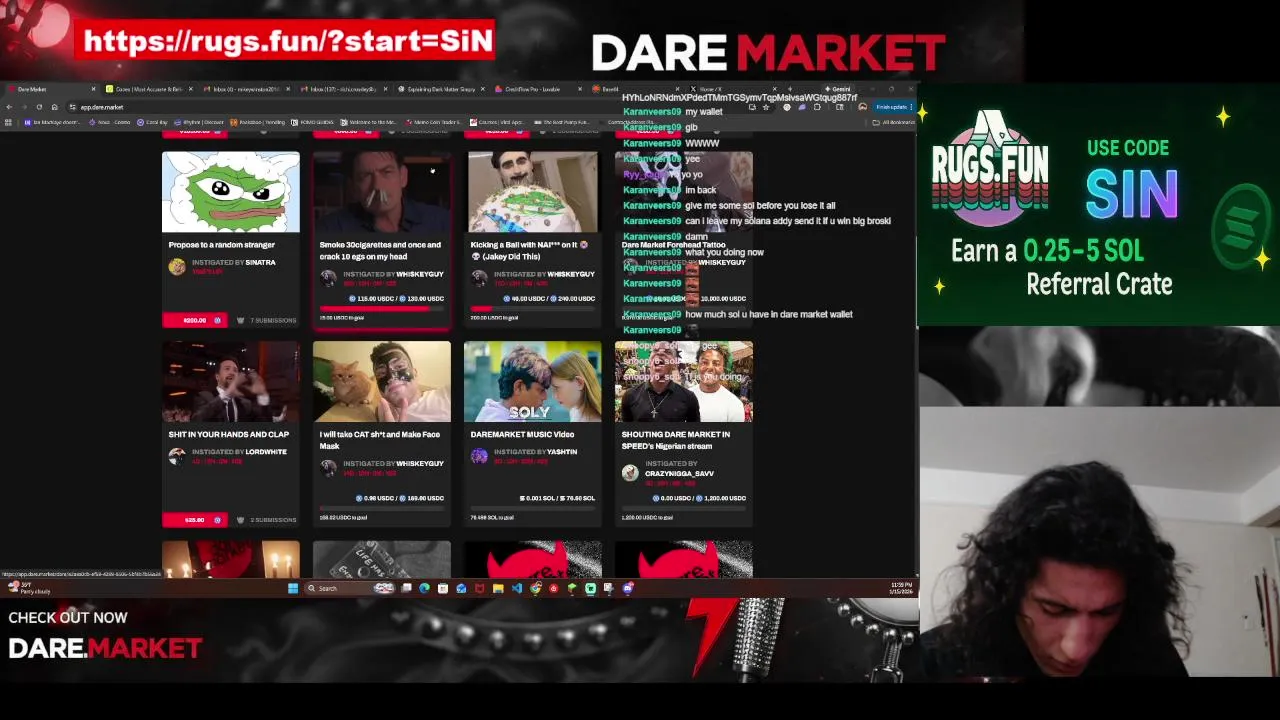Screen dimensions: 1280x720
Task: Click funding progress bar on Smoke 30cigarettes card
Action: pos(382,309)
